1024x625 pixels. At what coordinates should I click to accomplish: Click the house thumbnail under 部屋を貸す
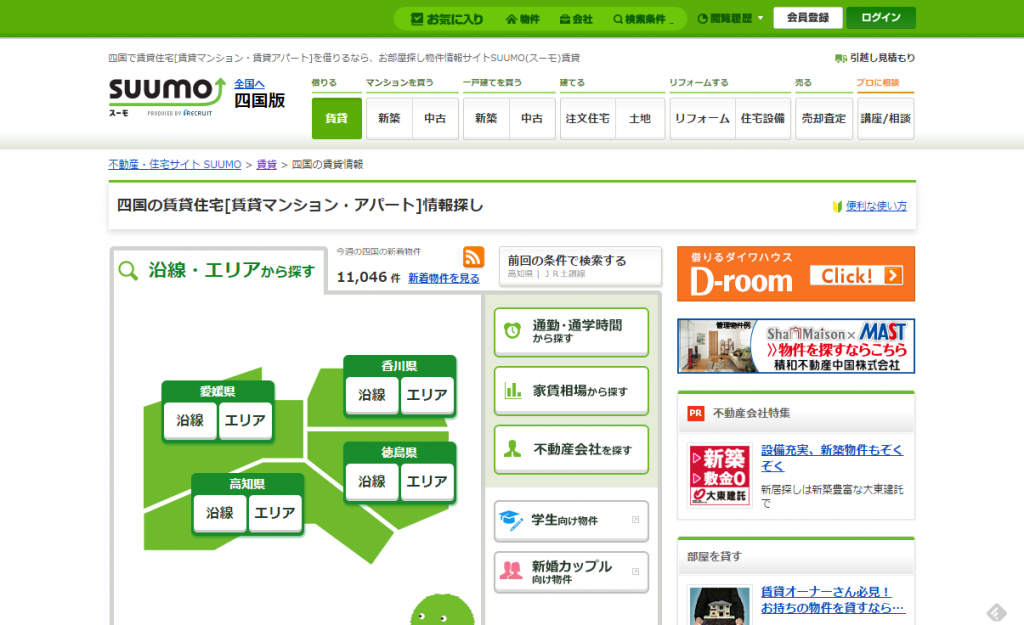click(720, 605)
